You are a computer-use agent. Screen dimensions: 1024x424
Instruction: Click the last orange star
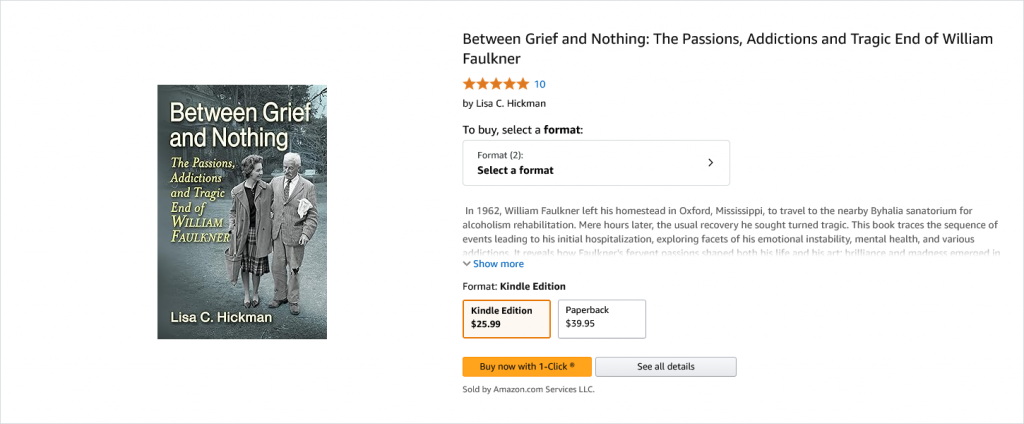523,84
